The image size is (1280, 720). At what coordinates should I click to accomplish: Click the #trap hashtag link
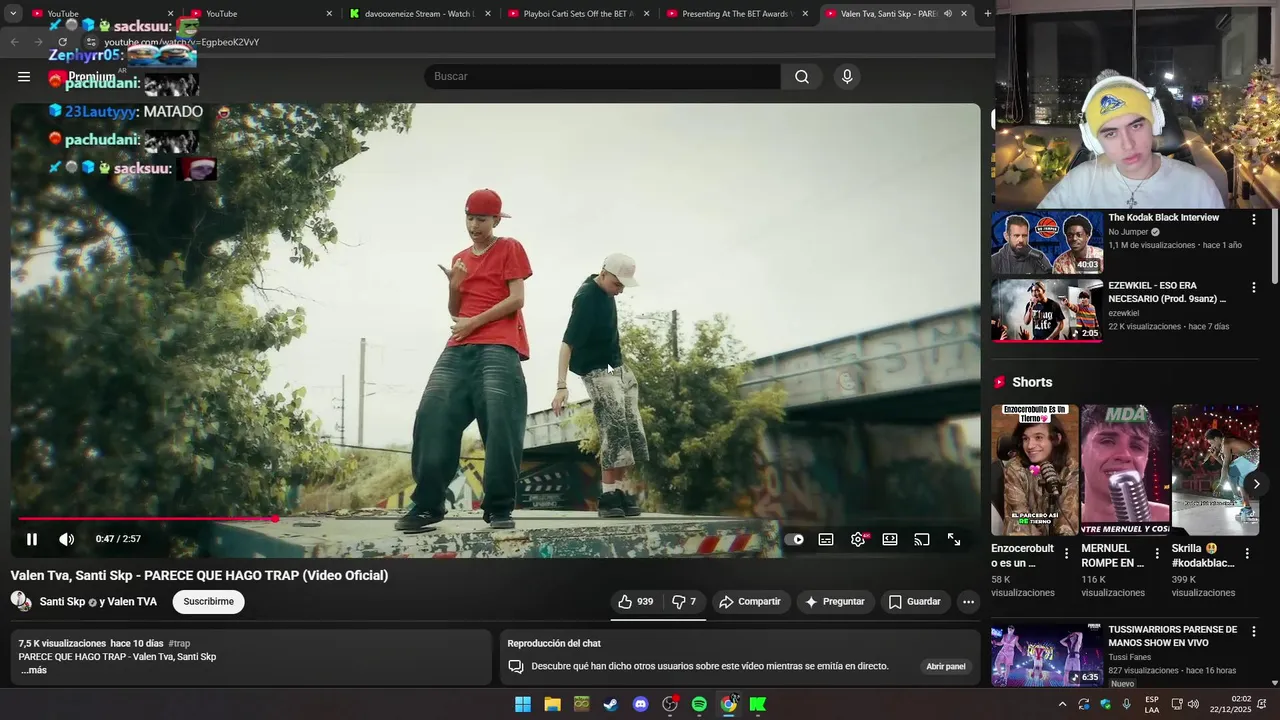(179, 643)
